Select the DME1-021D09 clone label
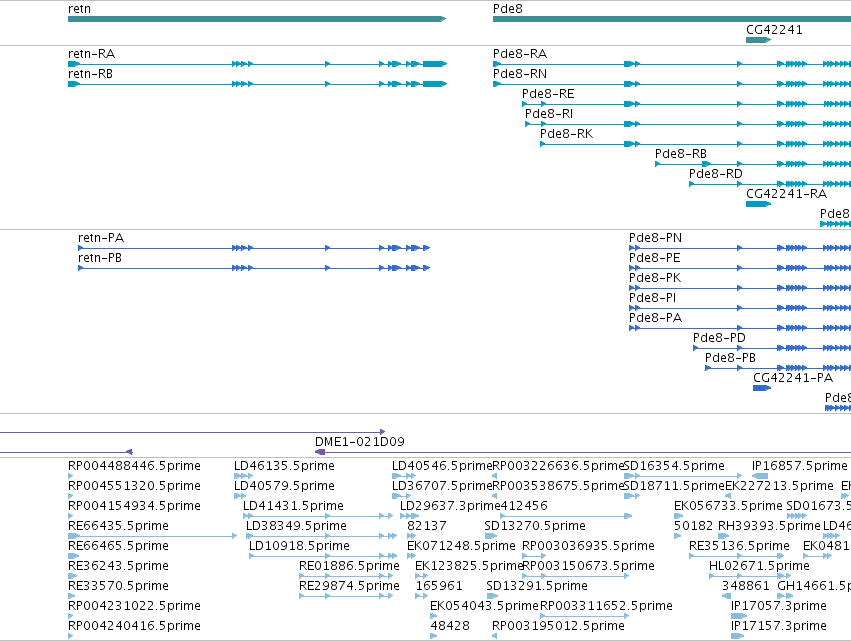Viewport: 851px width, 641px height. (360, 442)
